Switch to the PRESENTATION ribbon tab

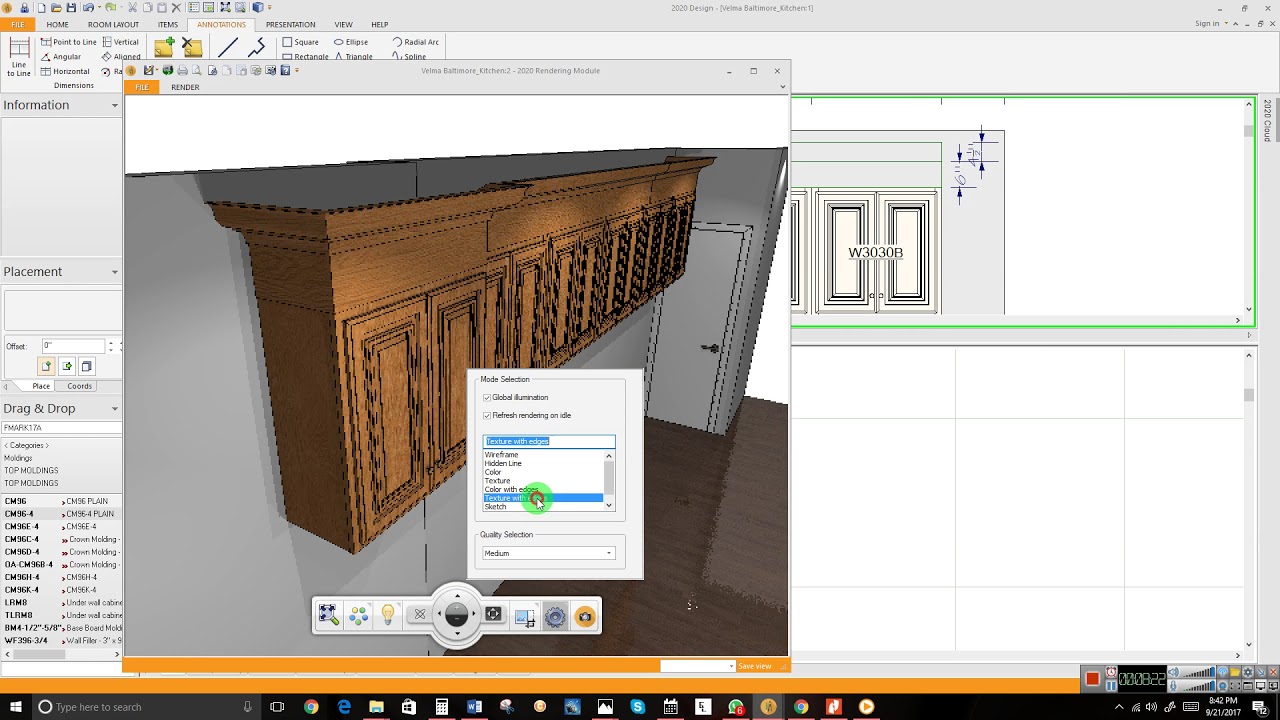tap(290, 24)
